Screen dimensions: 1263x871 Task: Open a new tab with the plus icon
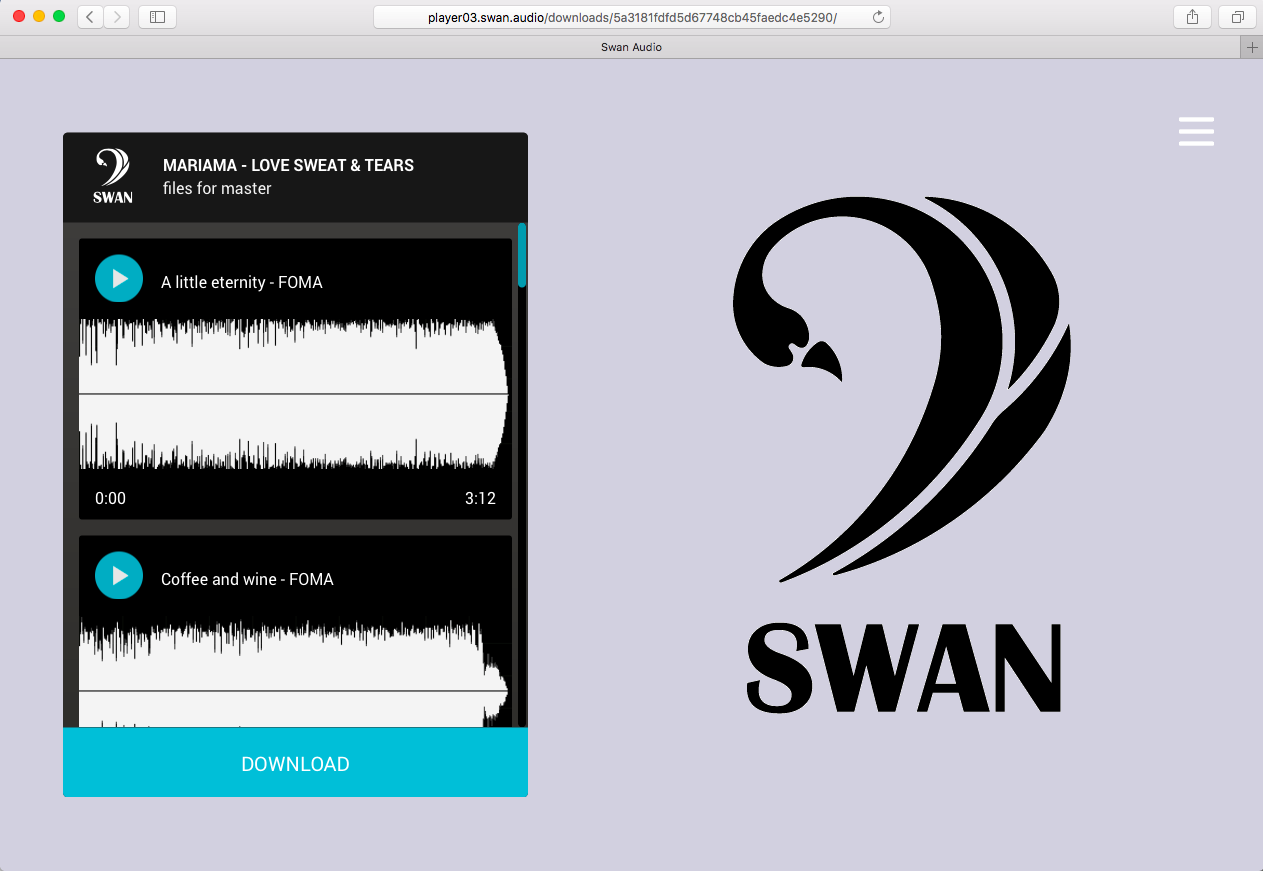1251,46
